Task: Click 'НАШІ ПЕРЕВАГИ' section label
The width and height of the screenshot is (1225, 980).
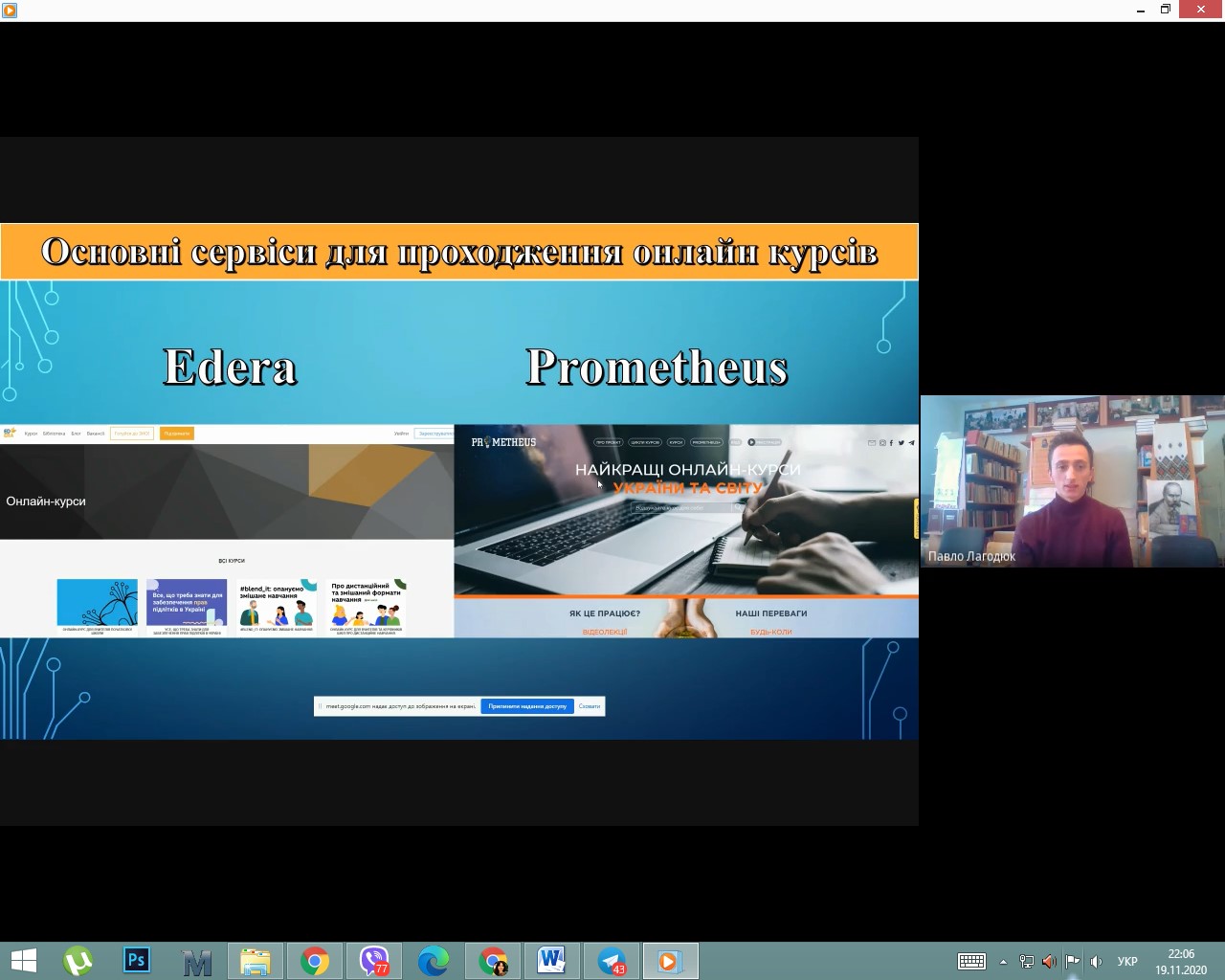Action: [771, 613]
